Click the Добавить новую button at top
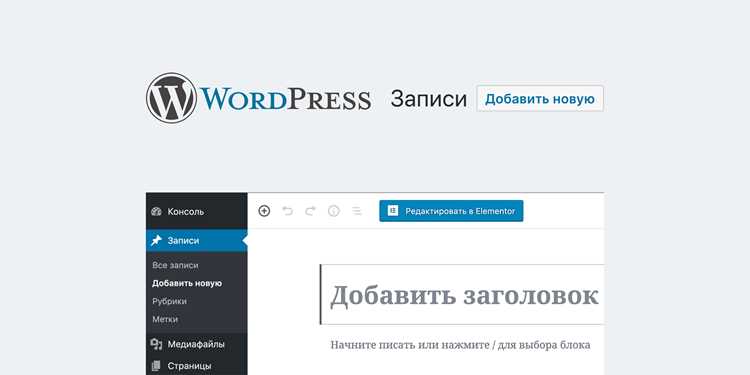This screenshot has width=750, height=375. [x=540, y=99]
